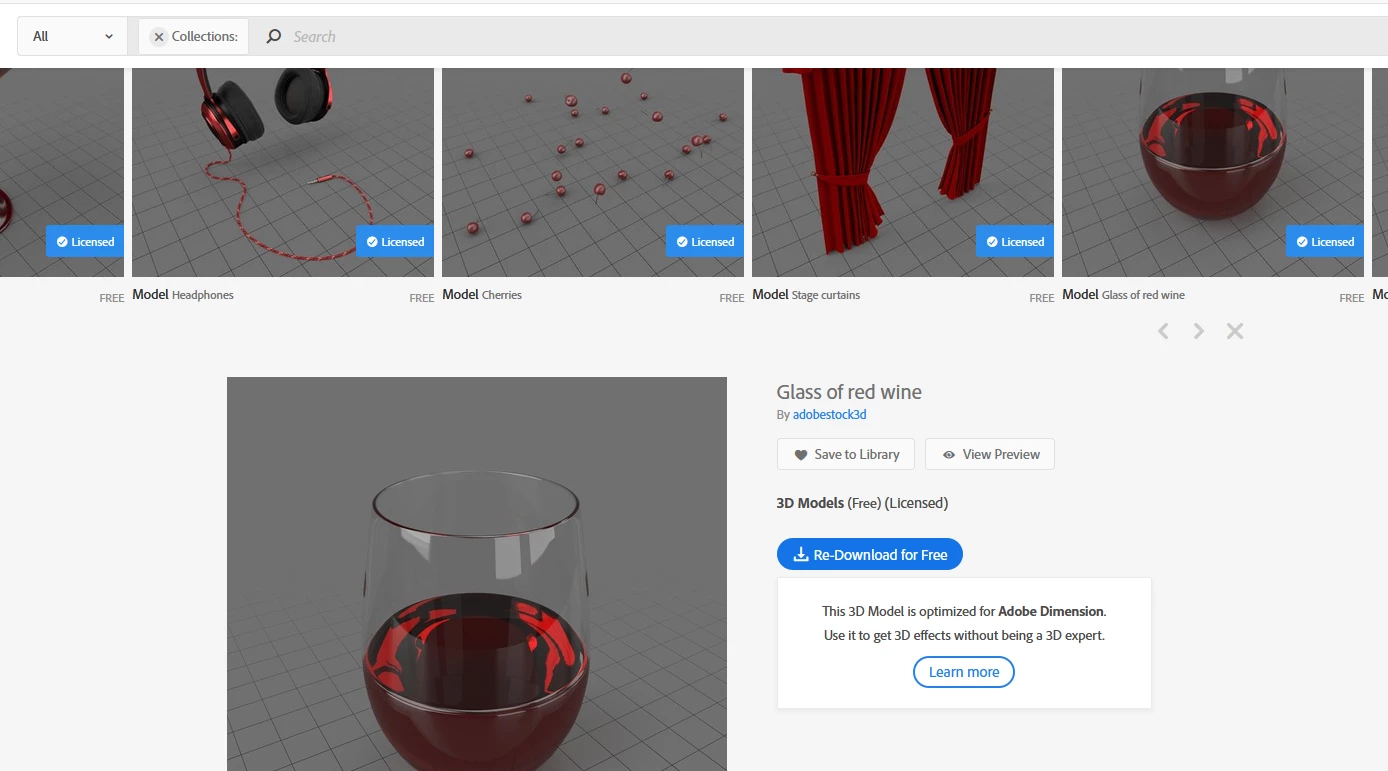Image resolution: width=1388 pixels, height=771 pixels.
Task: Click View Preview button
Action: pos(990,454)
